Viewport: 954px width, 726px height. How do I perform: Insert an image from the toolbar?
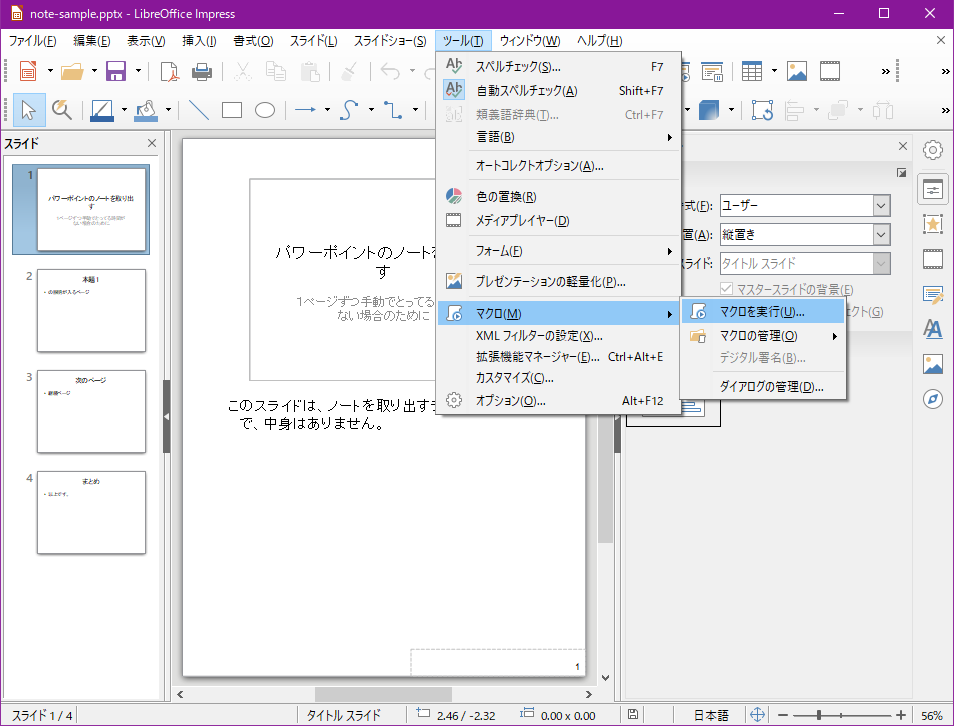pos(796,71)
